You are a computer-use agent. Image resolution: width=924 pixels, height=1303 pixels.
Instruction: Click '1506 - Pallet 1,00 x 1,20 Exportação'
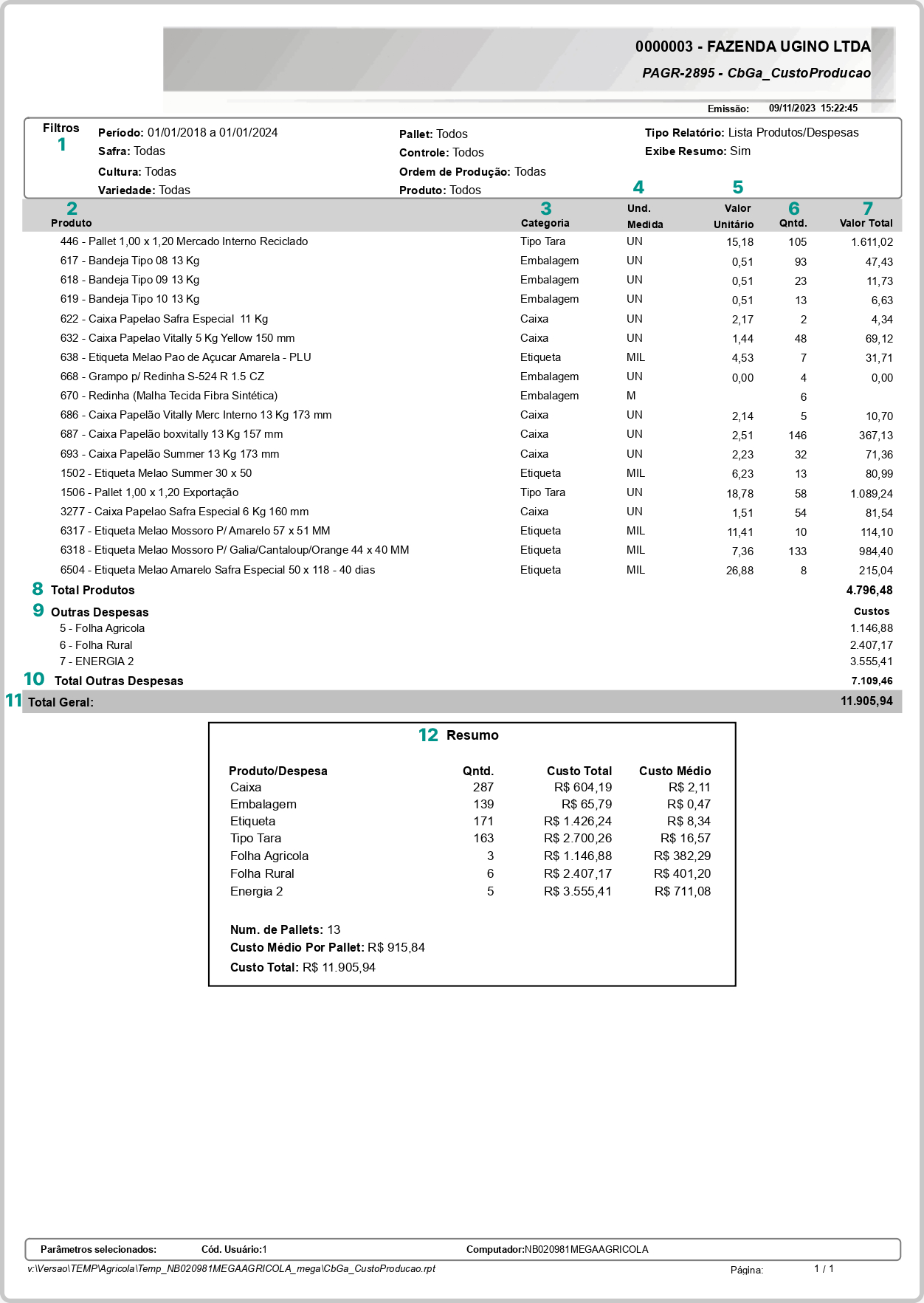click(150, 492)
